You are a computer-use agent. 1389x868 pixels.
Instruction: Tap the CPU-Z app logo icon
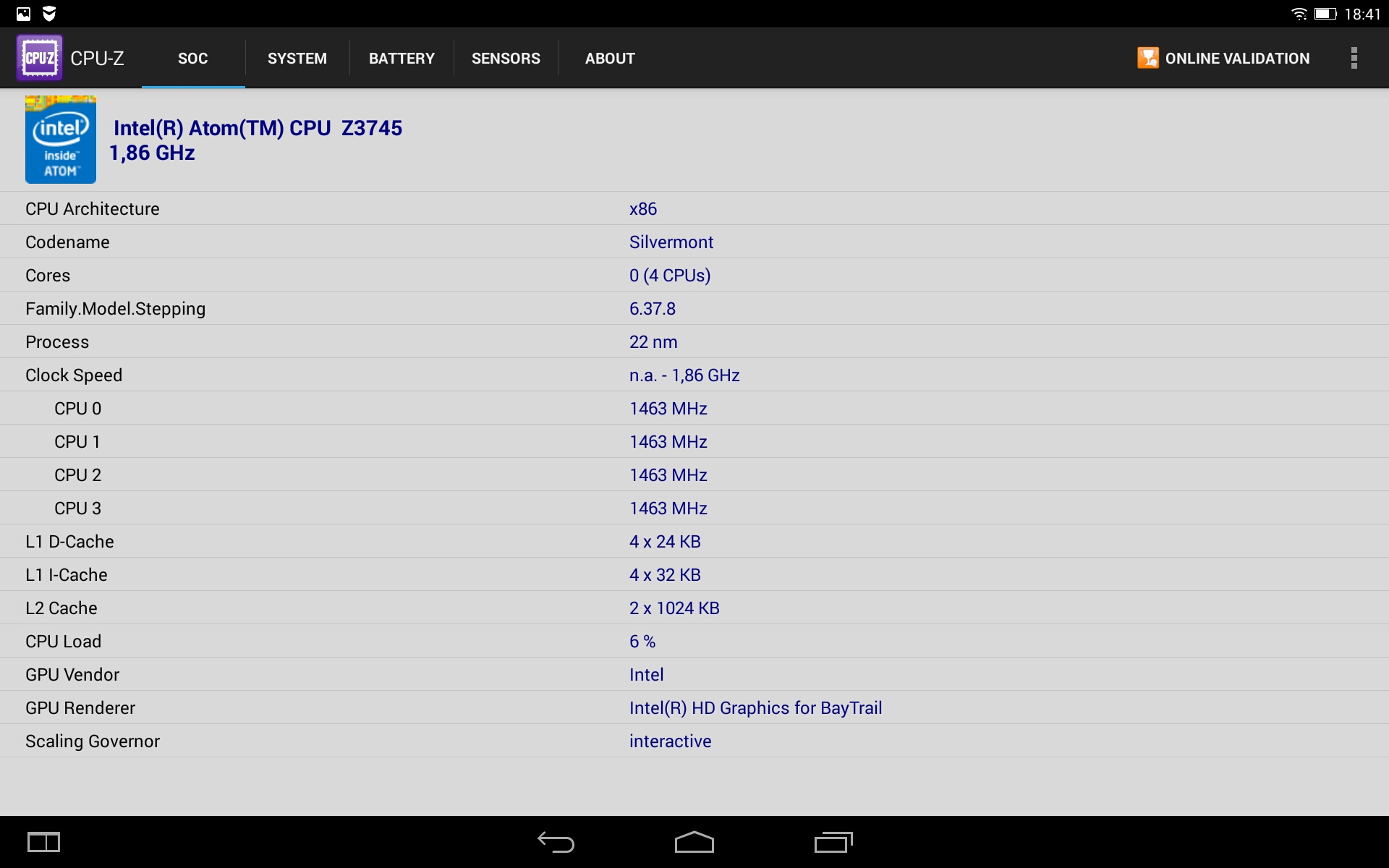click(39, 58)
